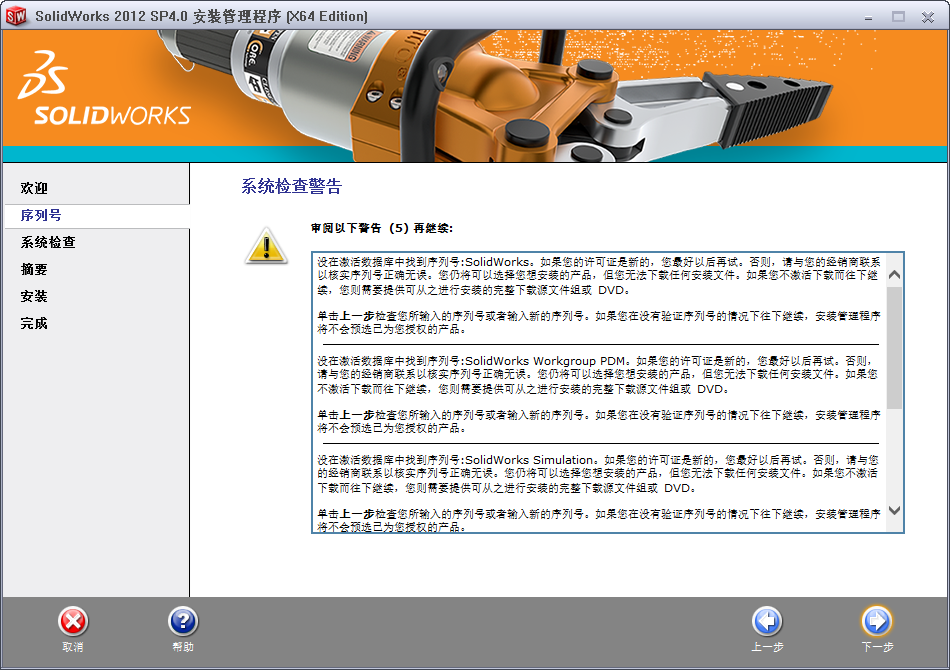Select the 完成 step in the sidebar

click(34, 323)
